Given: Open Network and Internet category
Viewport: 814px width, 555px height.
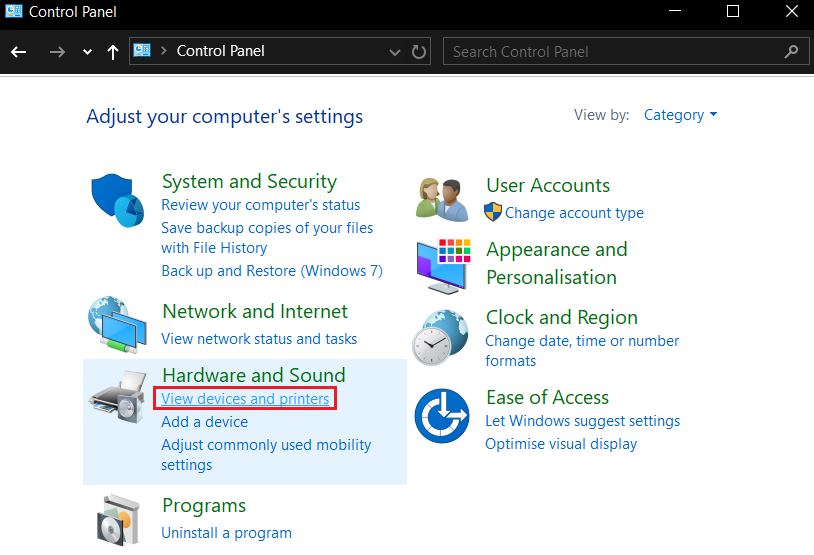Looking at the screenshot, I should pyautogui.click(x=255, y=311).
